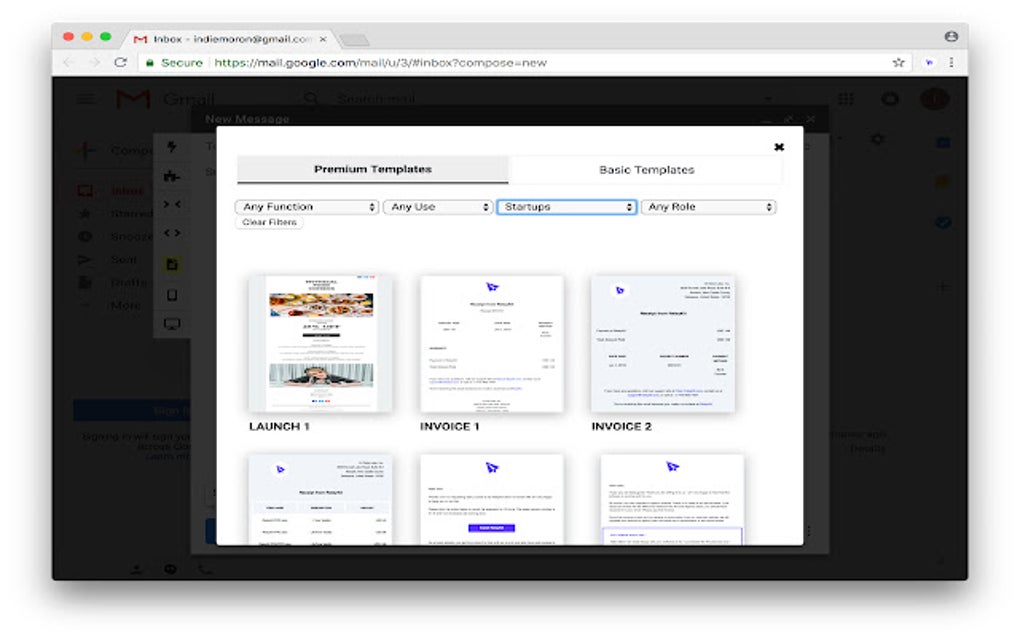Click the Chrome profile icon
The width and height of the screenshot is (1020, 638).
[x=951, y=36]
